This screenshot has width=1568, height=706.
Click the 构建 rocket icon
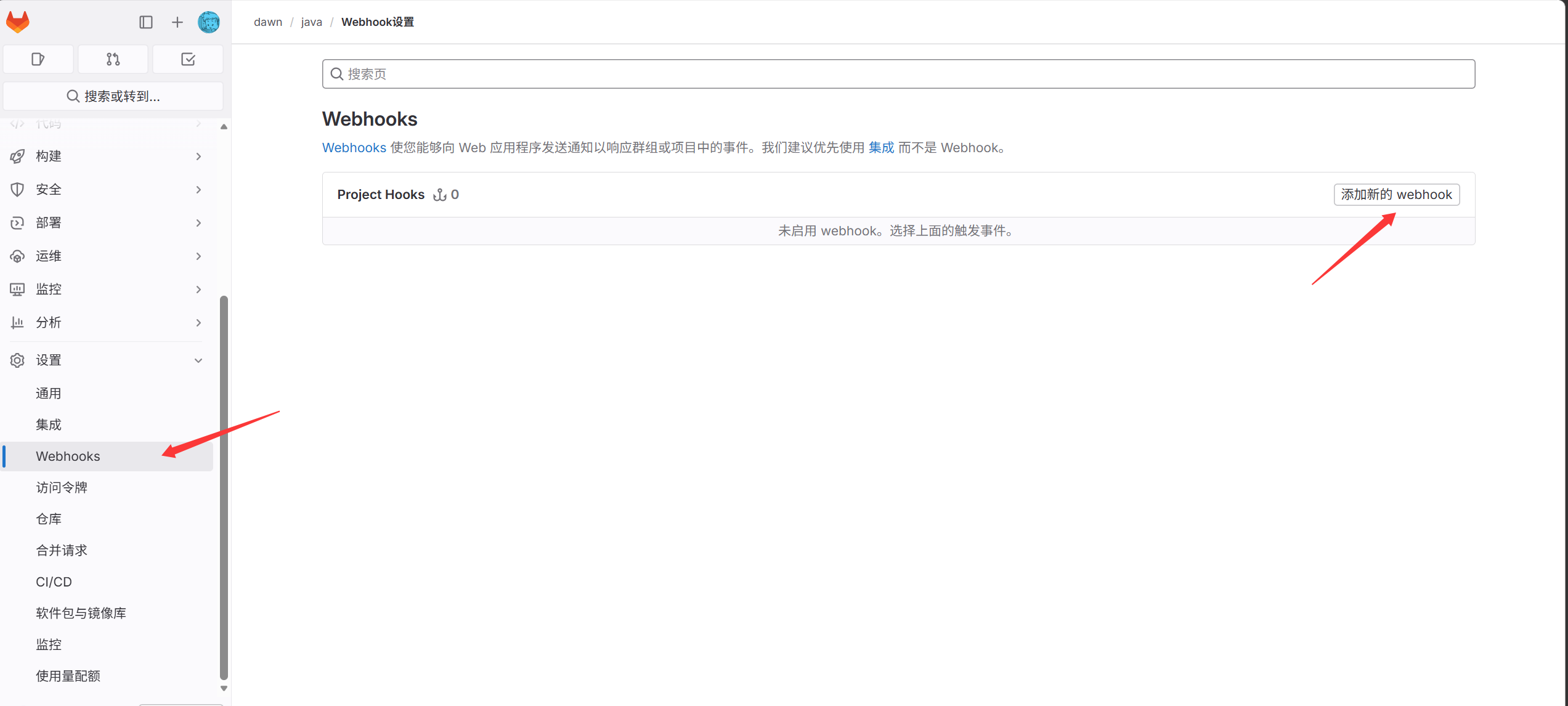pyautogui.click(x=17, y=156)
